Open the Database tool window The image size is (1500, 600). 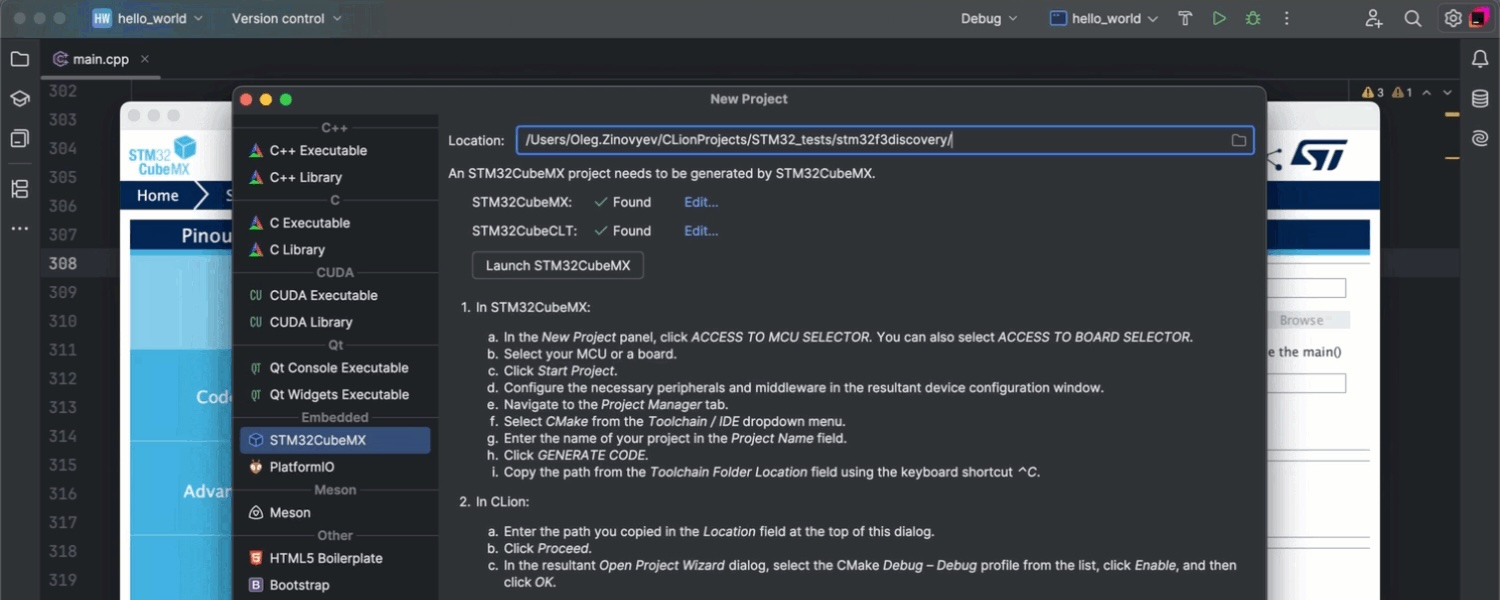[1480, 99]
